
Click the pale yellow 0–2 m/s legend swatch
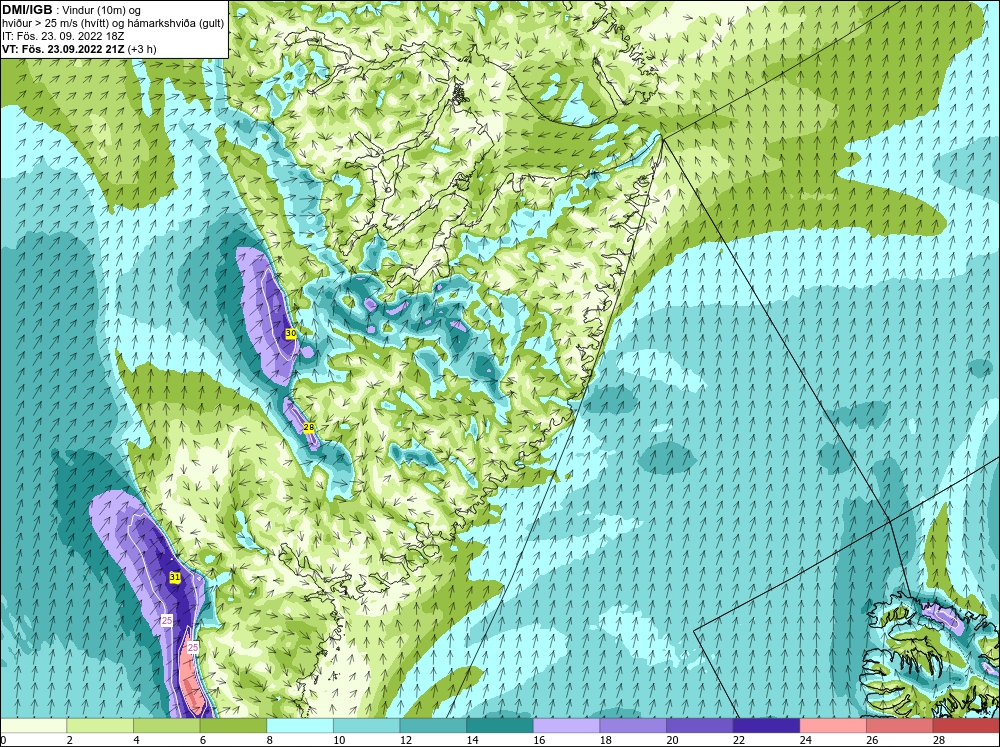(x=33, y=726)
